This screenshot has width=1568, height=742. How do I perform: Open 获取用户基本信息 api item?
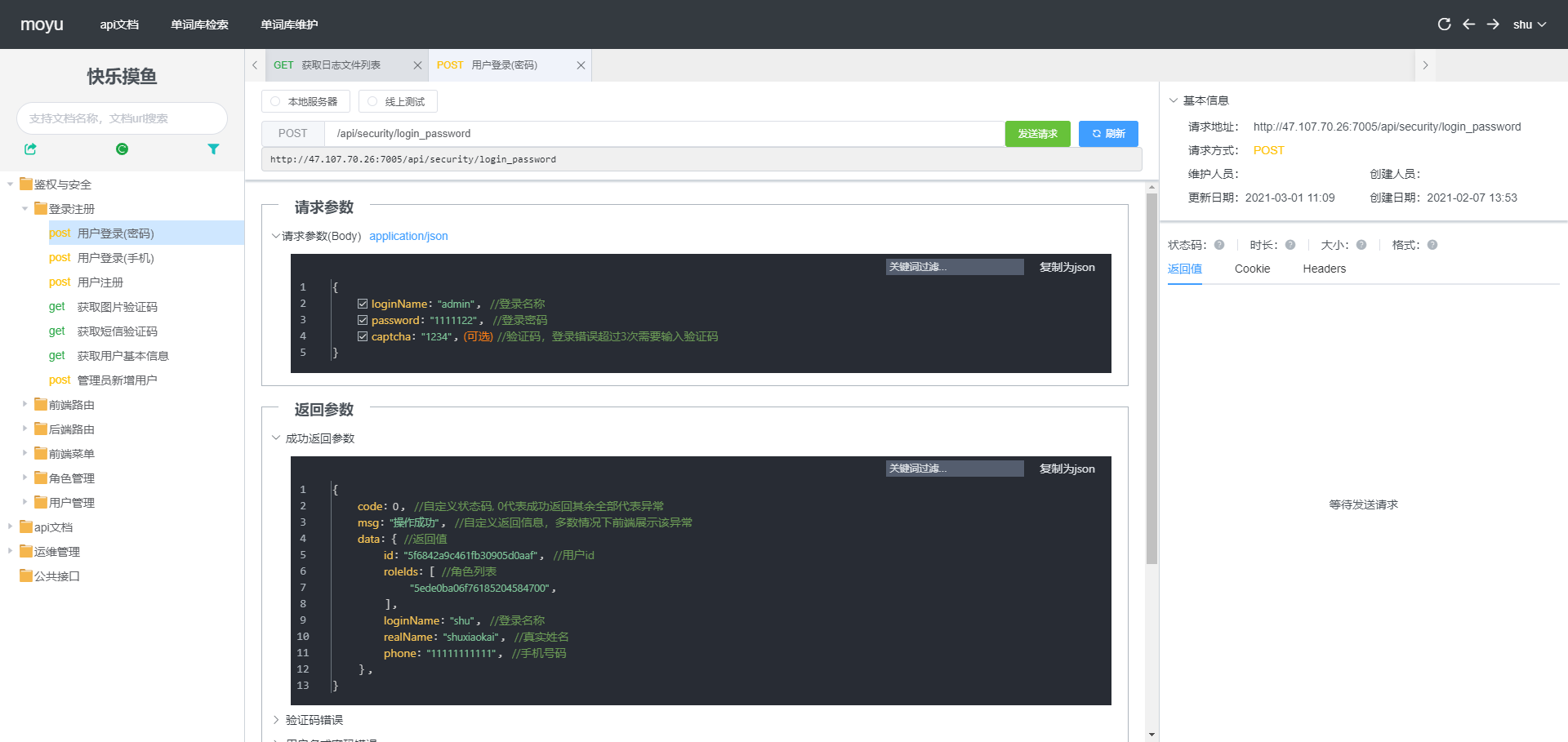click(x=122, y=356)
